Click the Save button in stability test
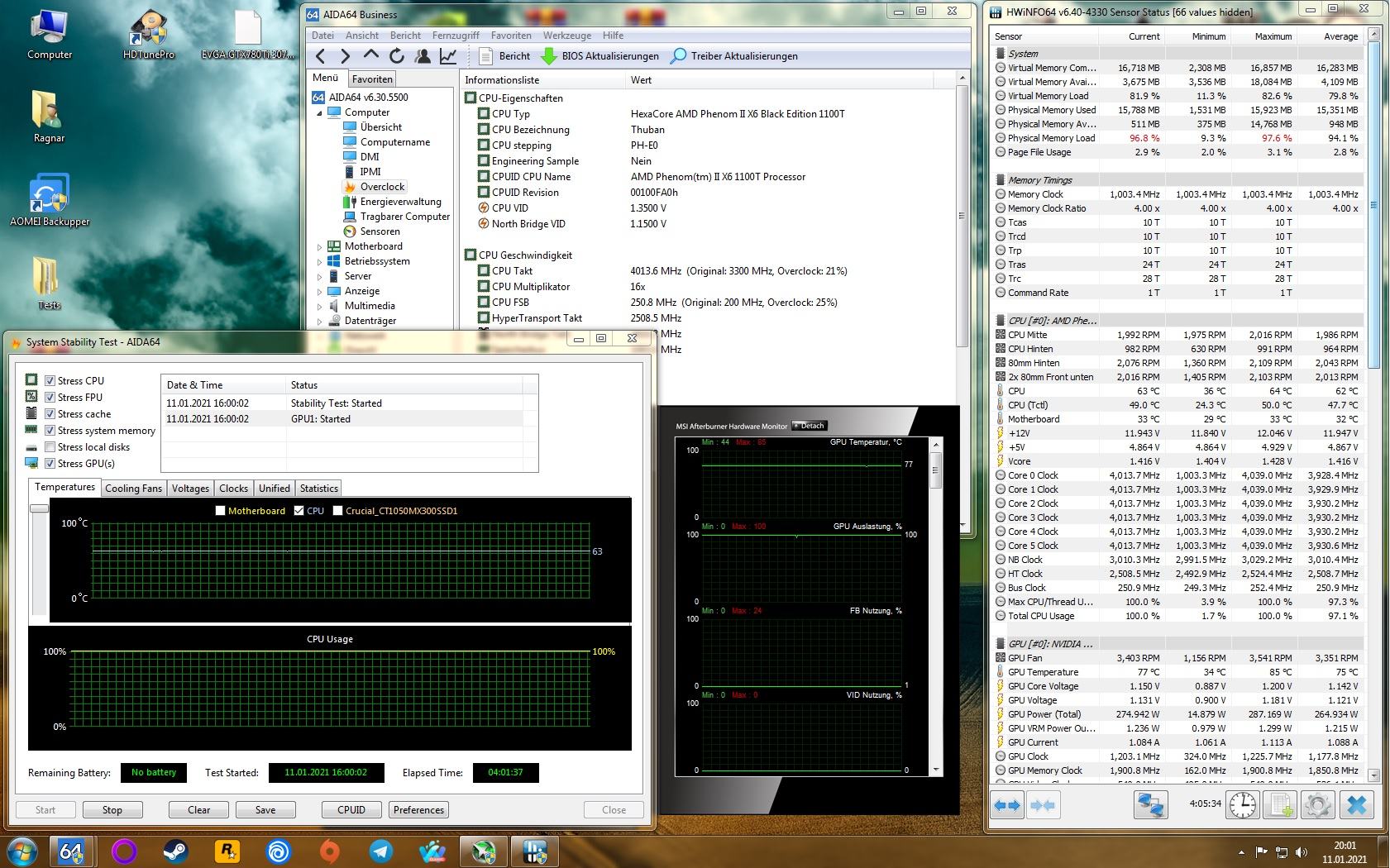 [x=265, y=810]
